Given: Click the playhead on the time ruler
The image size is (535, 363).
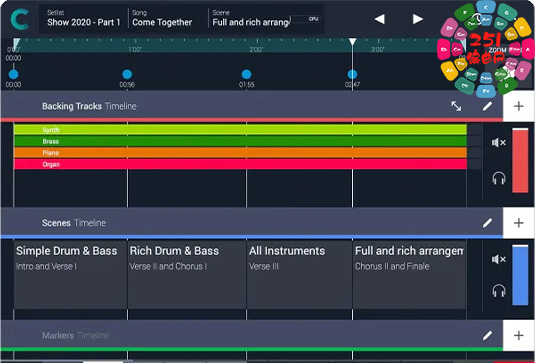Looking at the screenshot, I should point(352,42).
